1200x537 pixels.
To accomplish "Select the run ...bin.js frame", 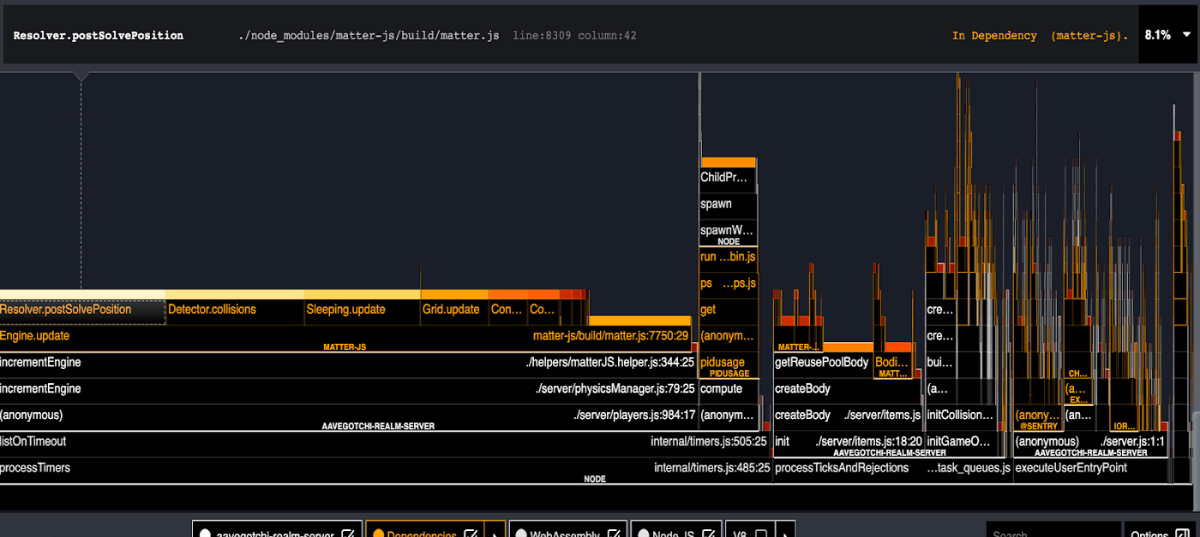I will pos(728,258).
